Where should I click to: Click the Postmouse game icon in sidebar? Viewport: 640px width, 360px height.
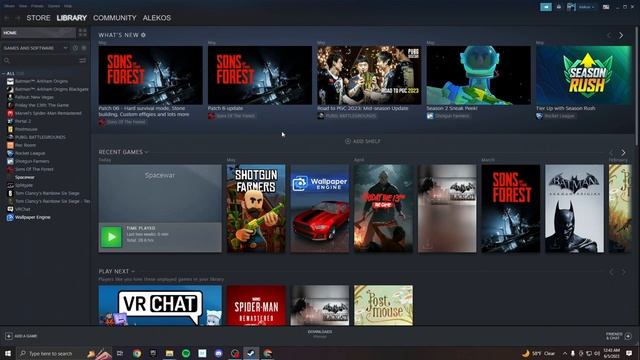click(10, 129)
